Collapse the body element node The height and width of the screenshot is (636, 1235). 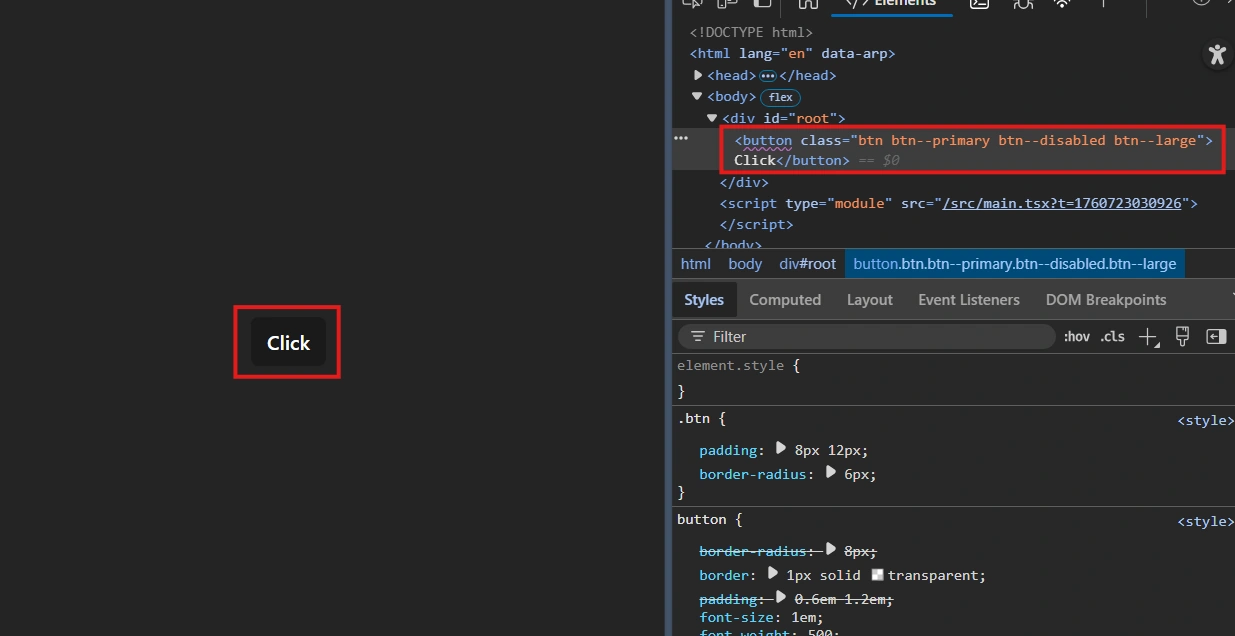point(698,97)
